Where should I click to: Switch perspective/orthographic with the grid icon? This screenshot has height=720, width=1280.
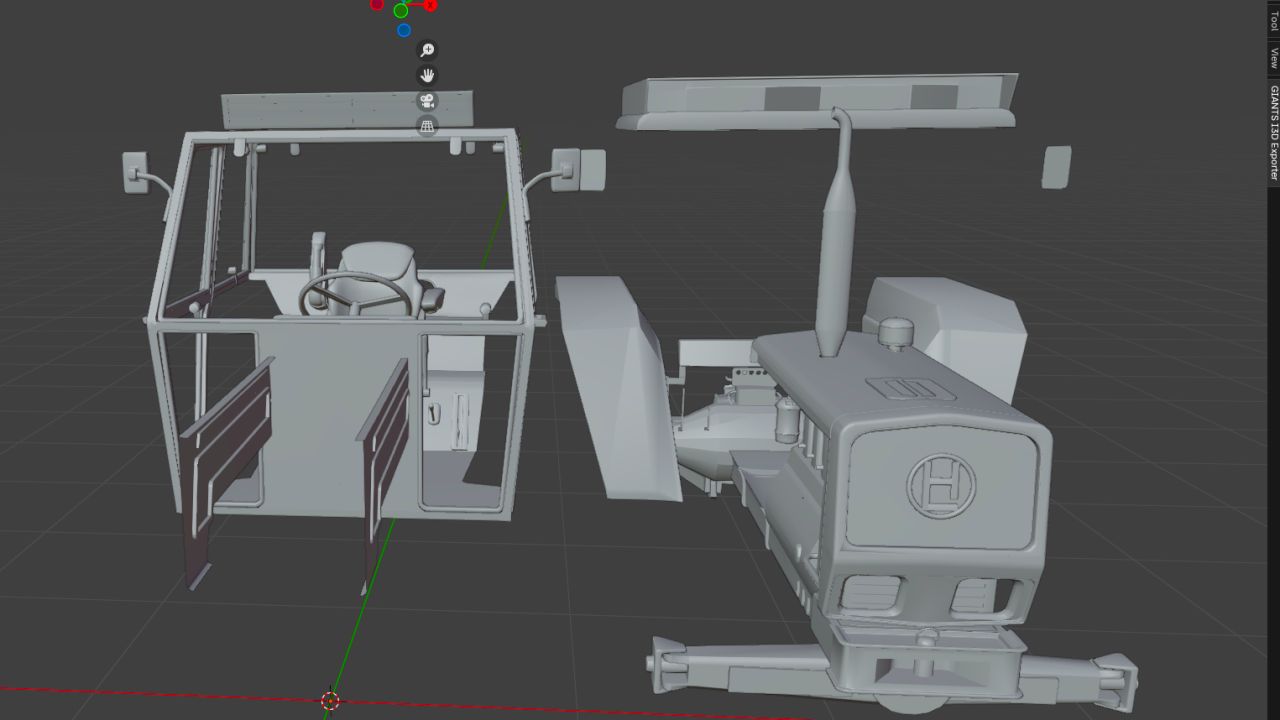427,126
